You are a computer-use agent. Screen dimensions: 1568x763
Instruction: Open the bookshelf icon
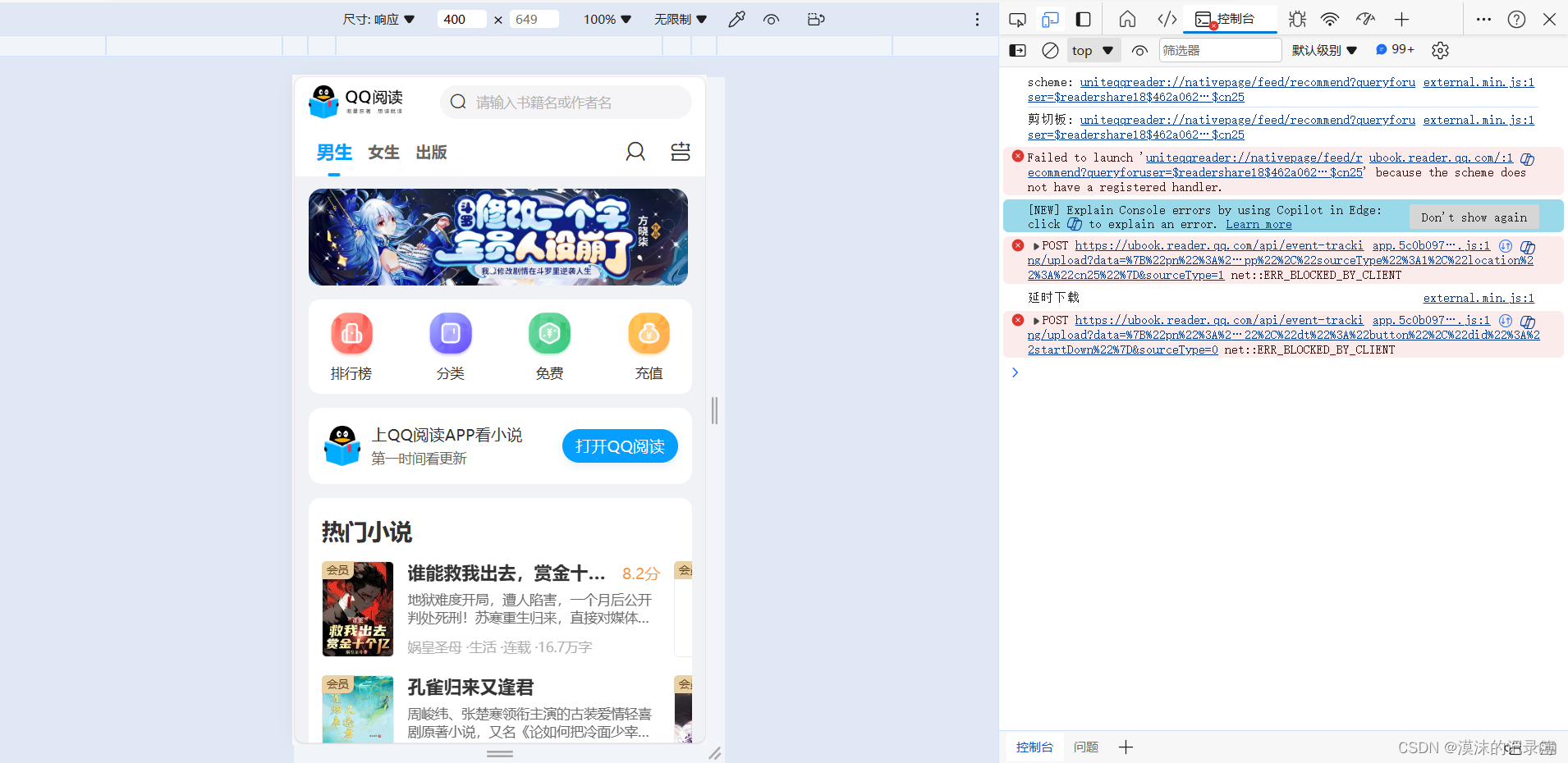point(681,152)
